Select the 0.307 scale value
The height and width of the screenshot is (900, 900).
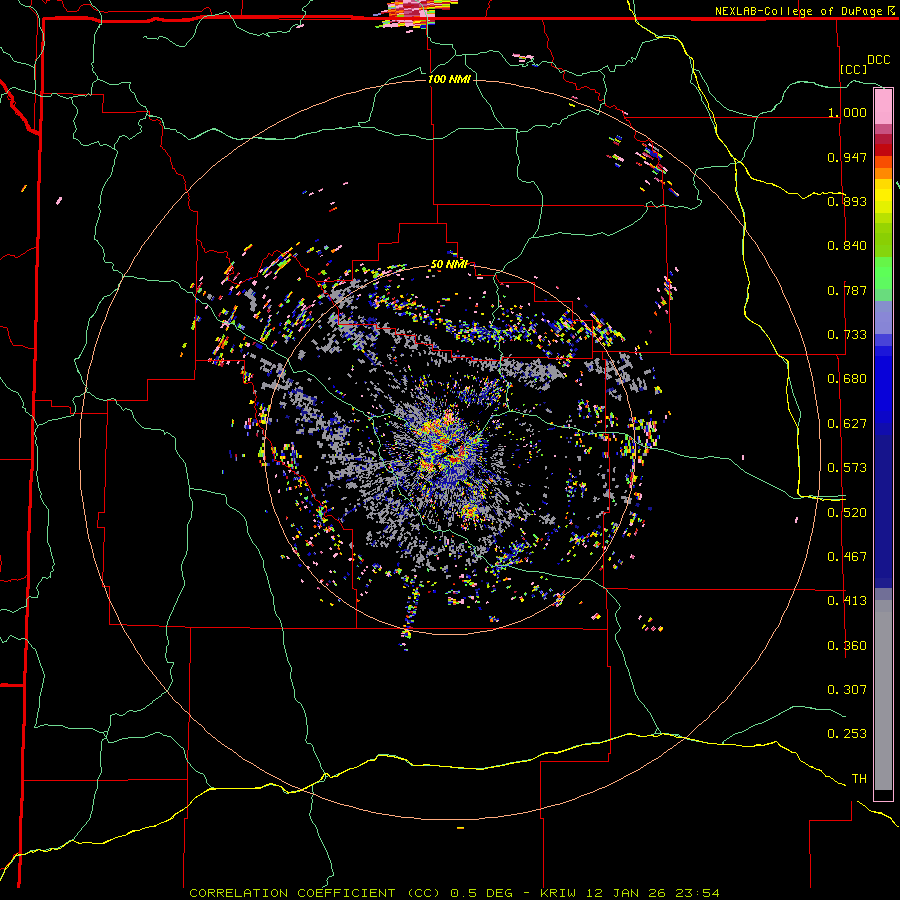click(x=847, y=690)
